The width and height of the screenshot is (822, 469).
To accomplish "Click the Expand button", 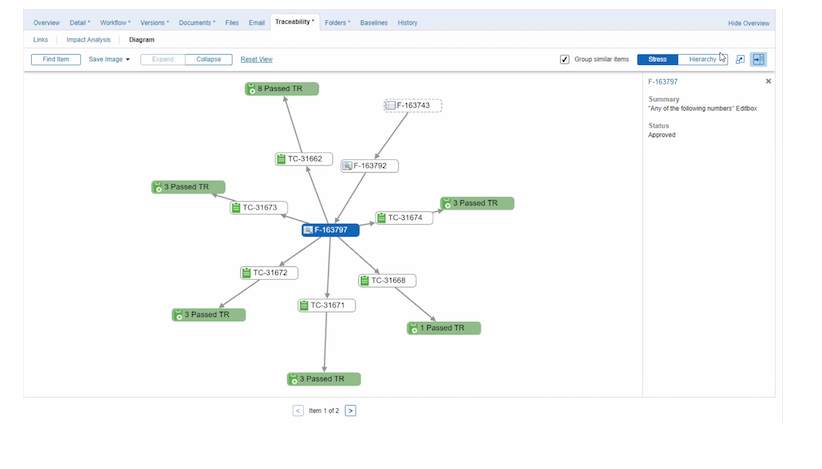I will pos(163,59).
